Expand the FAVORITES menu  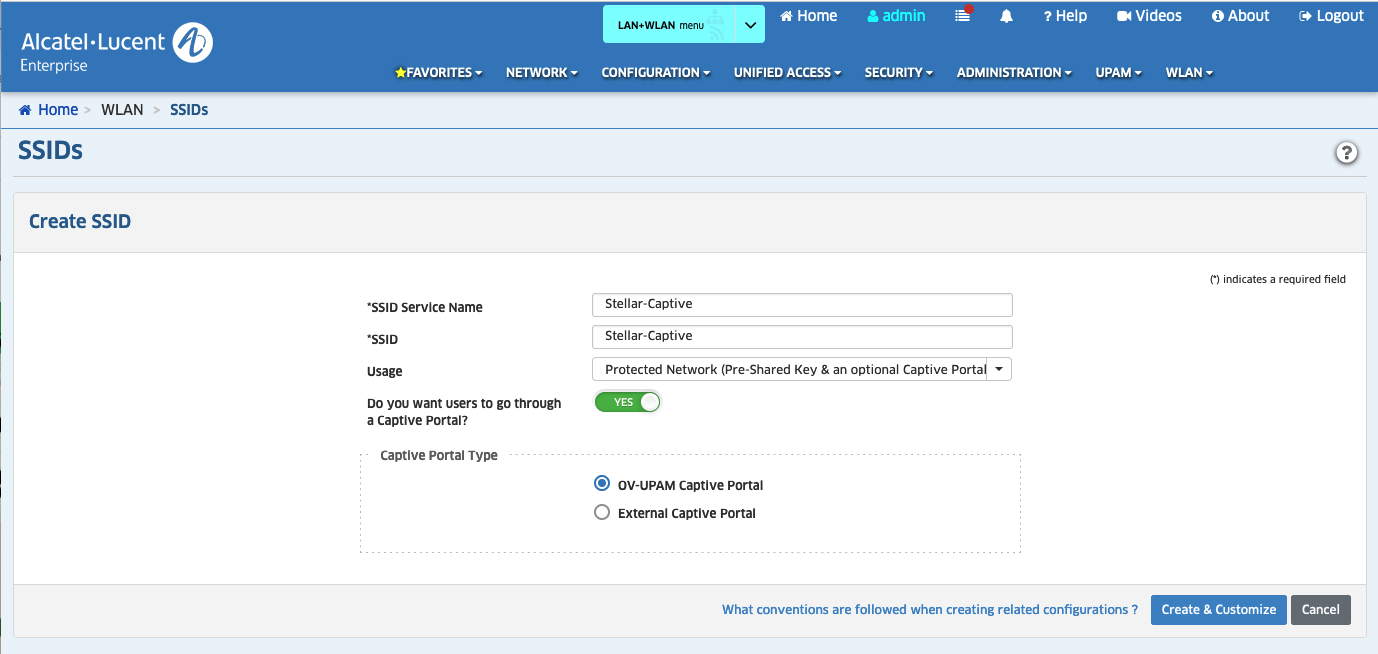pos(439,72)
